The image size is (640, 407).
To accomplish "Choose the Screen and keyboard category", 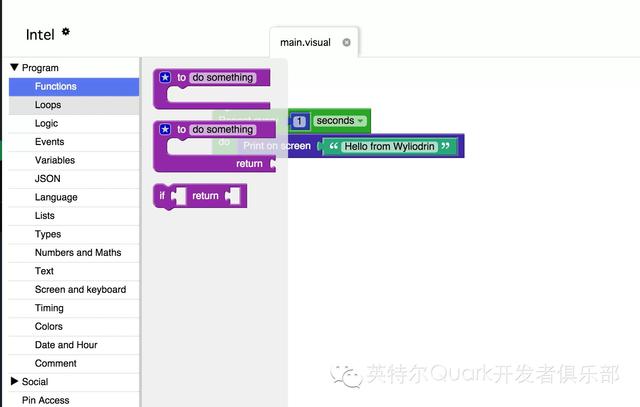I will tap(74, 289).
